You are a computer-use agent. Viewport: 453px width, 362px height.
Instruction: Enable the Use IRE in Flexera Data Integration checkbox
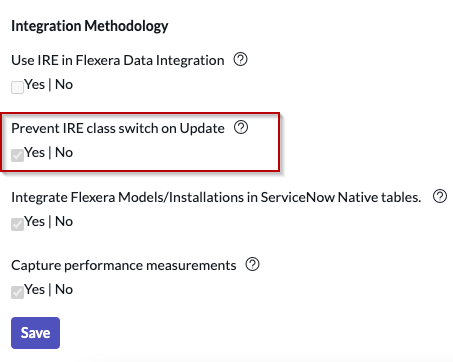click(x=17, y=88)
